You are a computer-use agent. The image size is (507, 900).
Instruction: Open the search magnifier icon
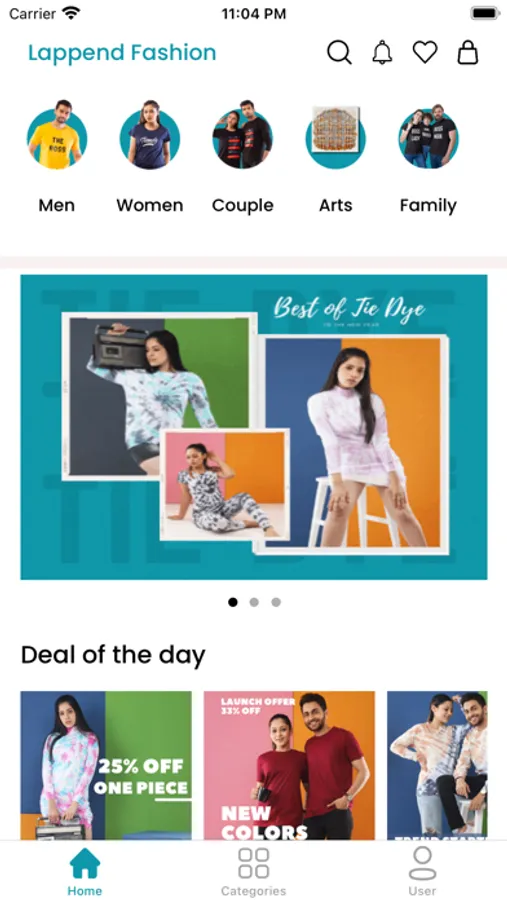(x=339, y=52)
